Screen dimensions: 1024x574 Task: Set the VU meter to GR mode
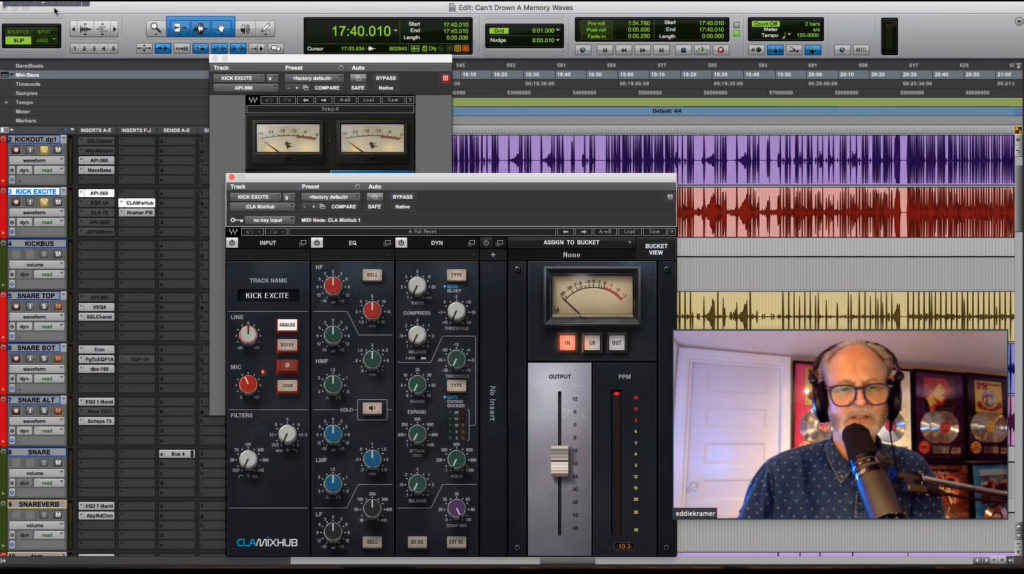[592, 343]
